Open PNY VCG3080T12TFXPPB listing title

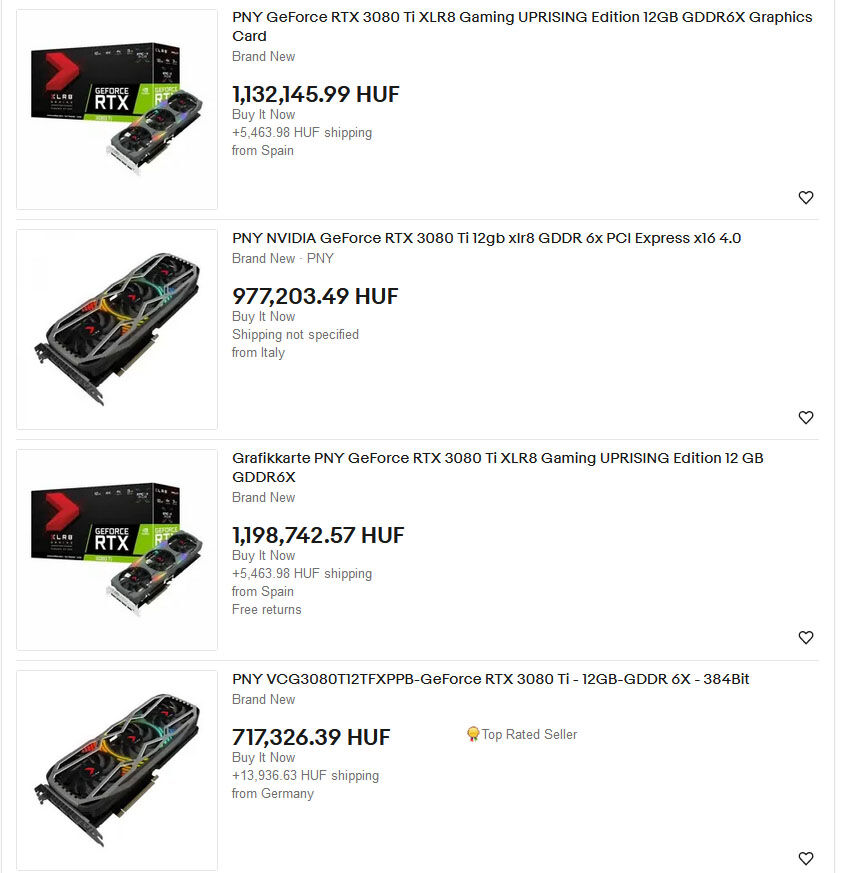point(490,679)
